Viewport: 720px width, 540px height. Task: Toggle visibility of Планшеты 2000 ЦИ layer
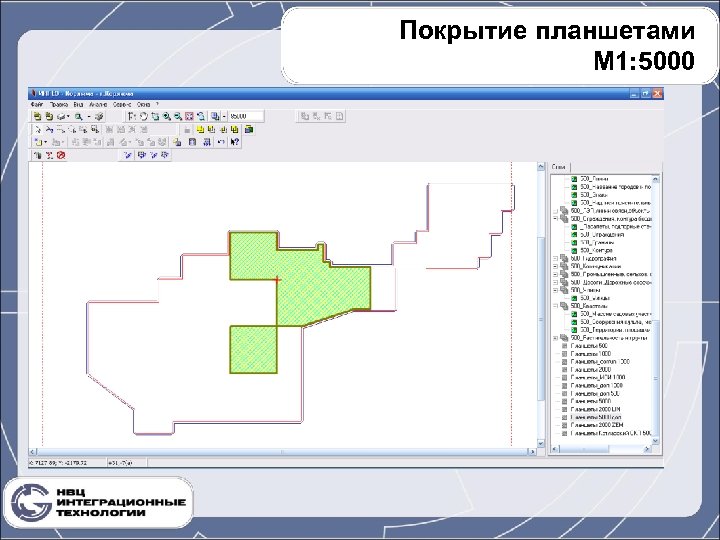click(x=565, y=409)
